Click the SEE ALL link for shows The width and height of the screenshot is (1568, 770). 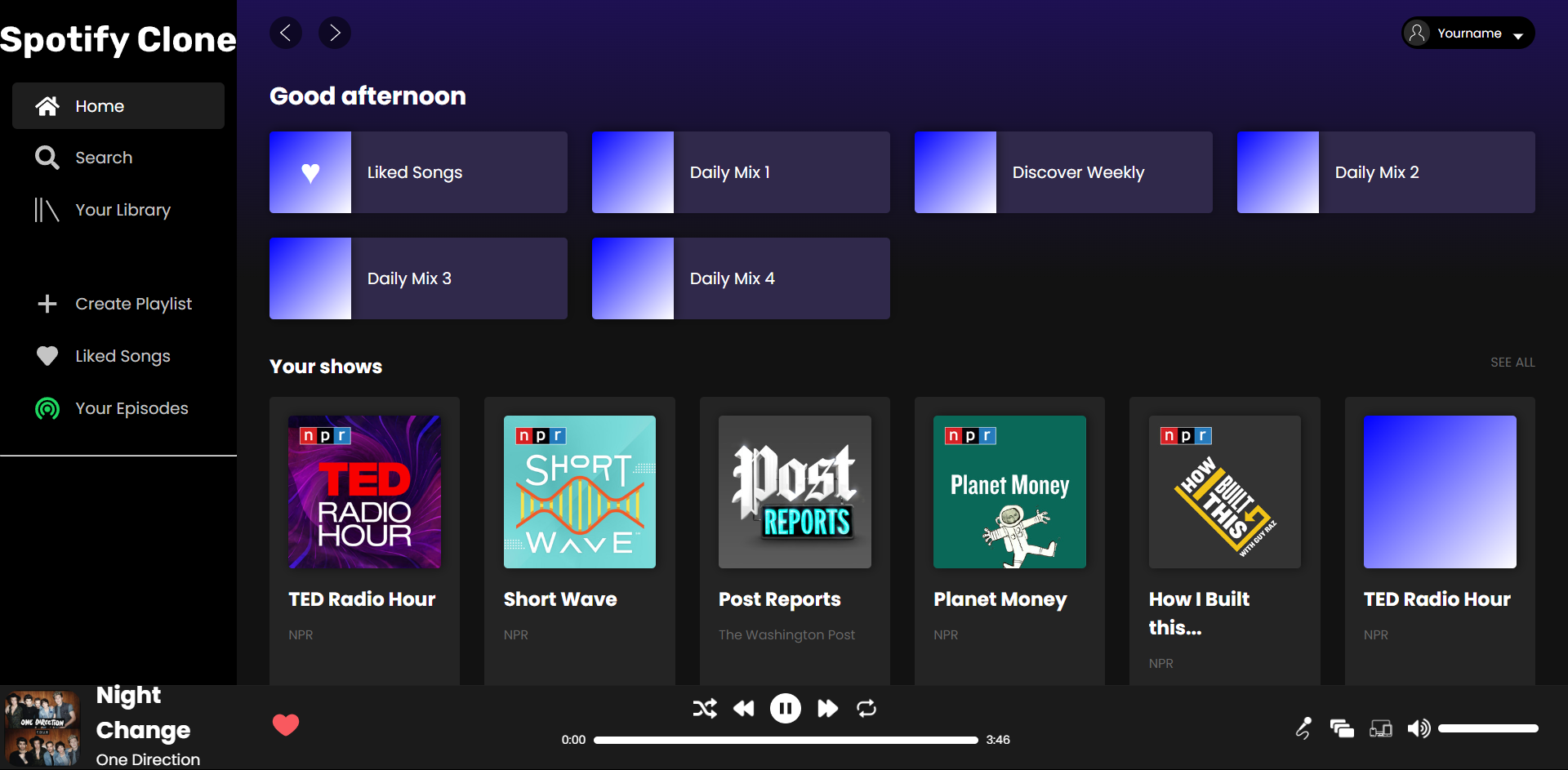[x=1512, y=362]
